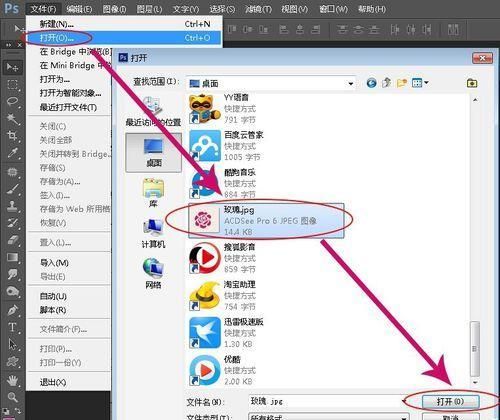Choose 导入(M) from File menu
Viewport: 500px width, 420px height.
(x=54, y=263)
